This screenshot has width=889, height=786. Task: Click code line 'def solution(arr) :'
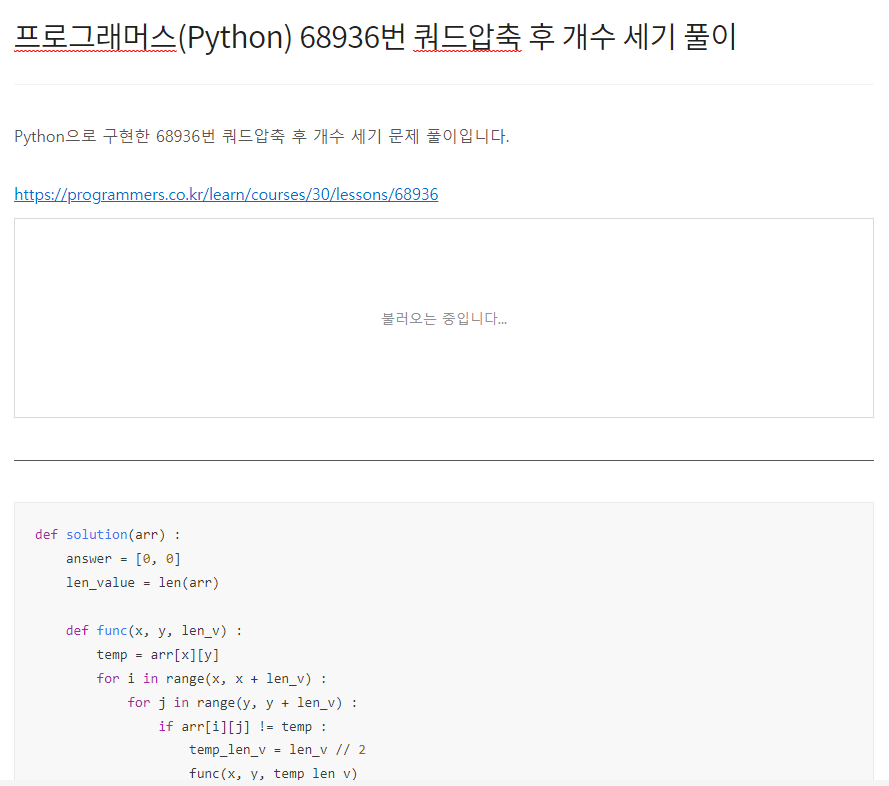click(x=108, y=535)
